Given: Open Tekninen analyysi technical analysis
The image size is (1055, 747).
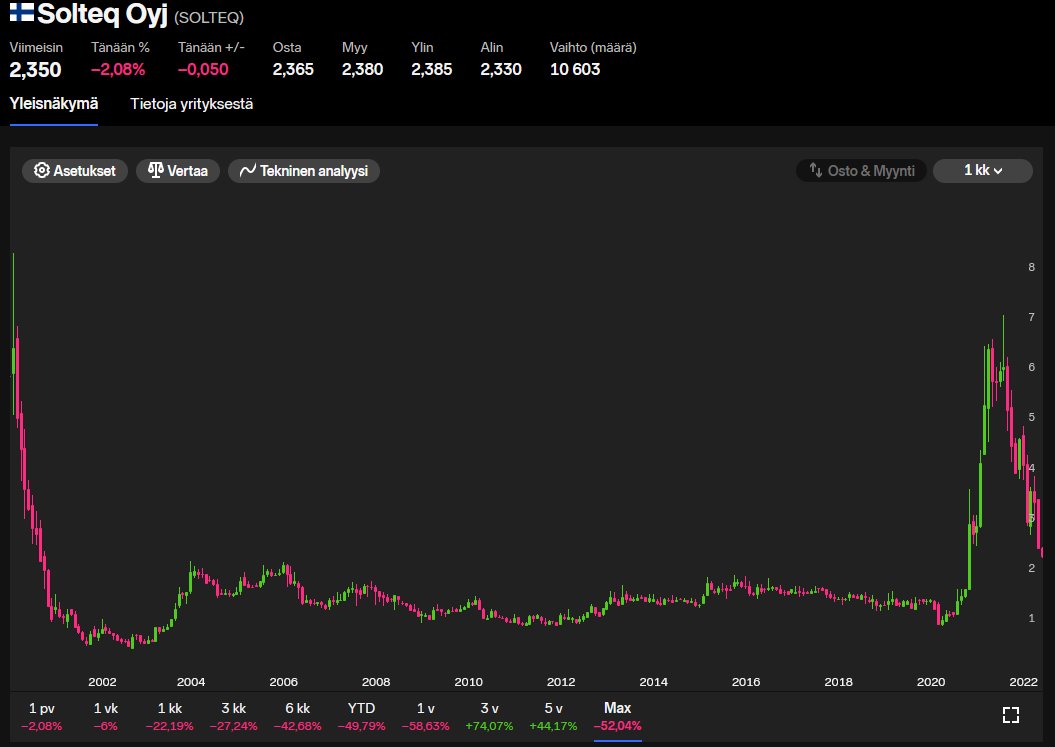Looking at the screenshot, I should (304, 171).
